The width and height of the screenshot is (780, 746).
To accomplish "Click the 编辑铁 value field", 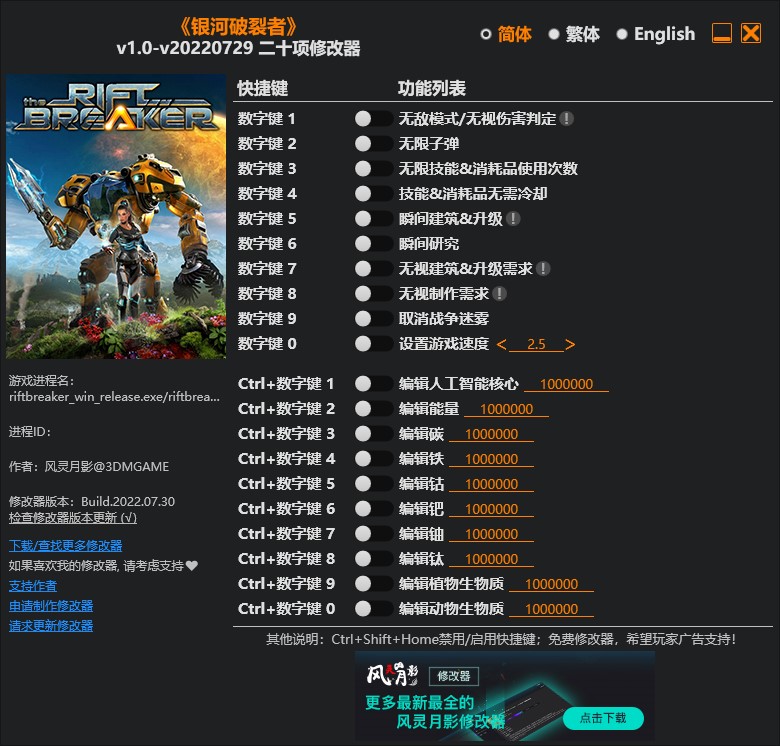I will [x=491, y=459].
